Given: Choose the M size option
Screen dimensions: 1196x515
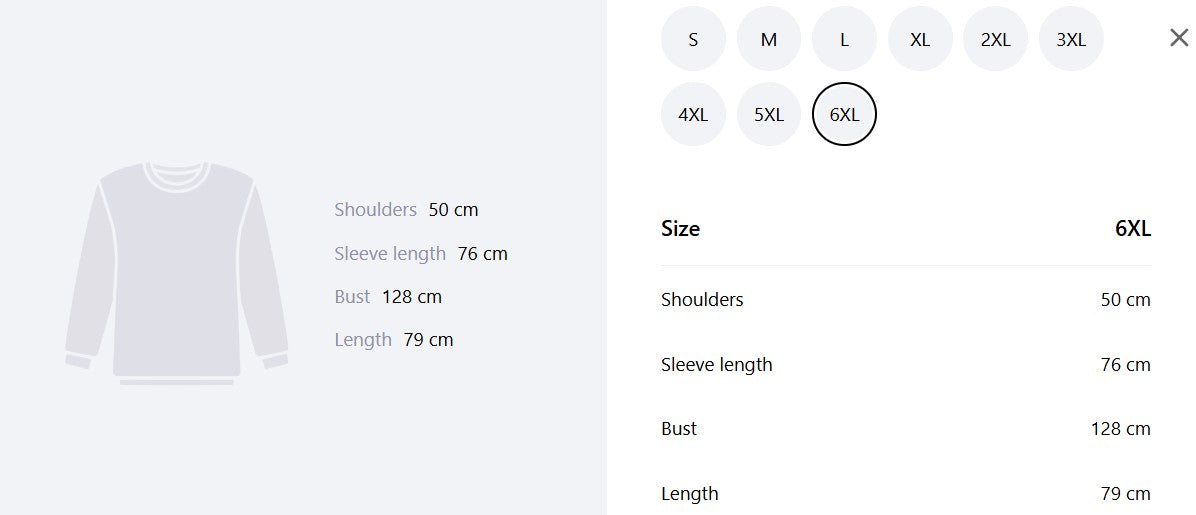Looking at the screenshot, I should (x=768, y=39).
